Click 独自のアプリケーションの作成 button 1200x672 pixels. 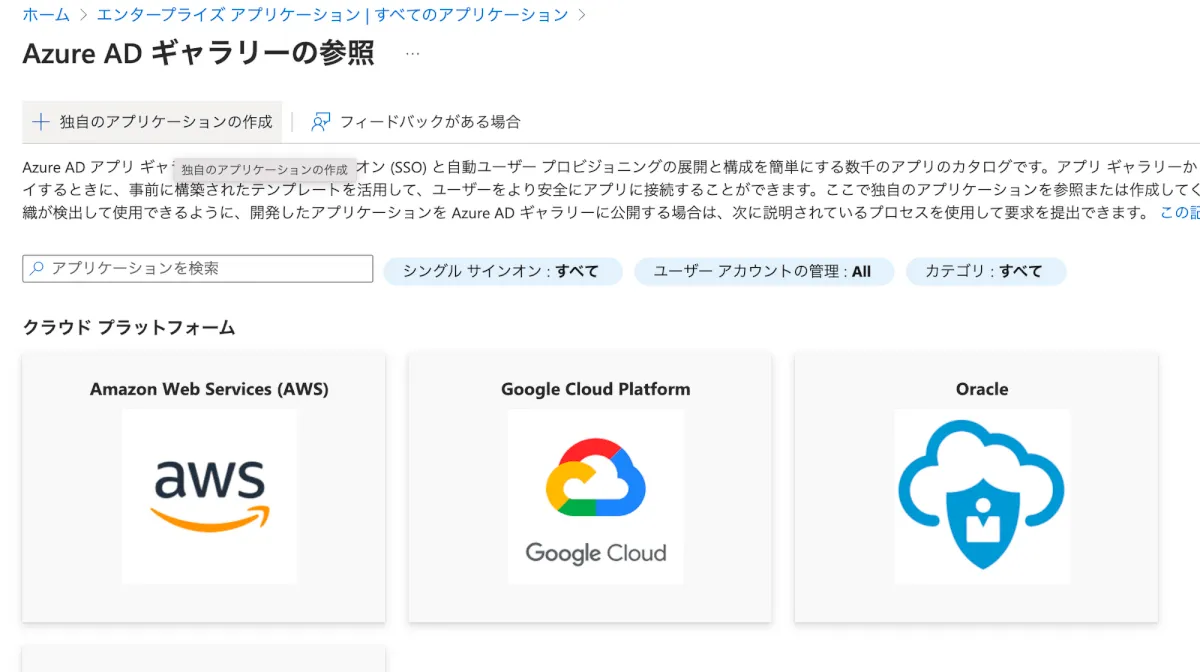coord(152,122)
